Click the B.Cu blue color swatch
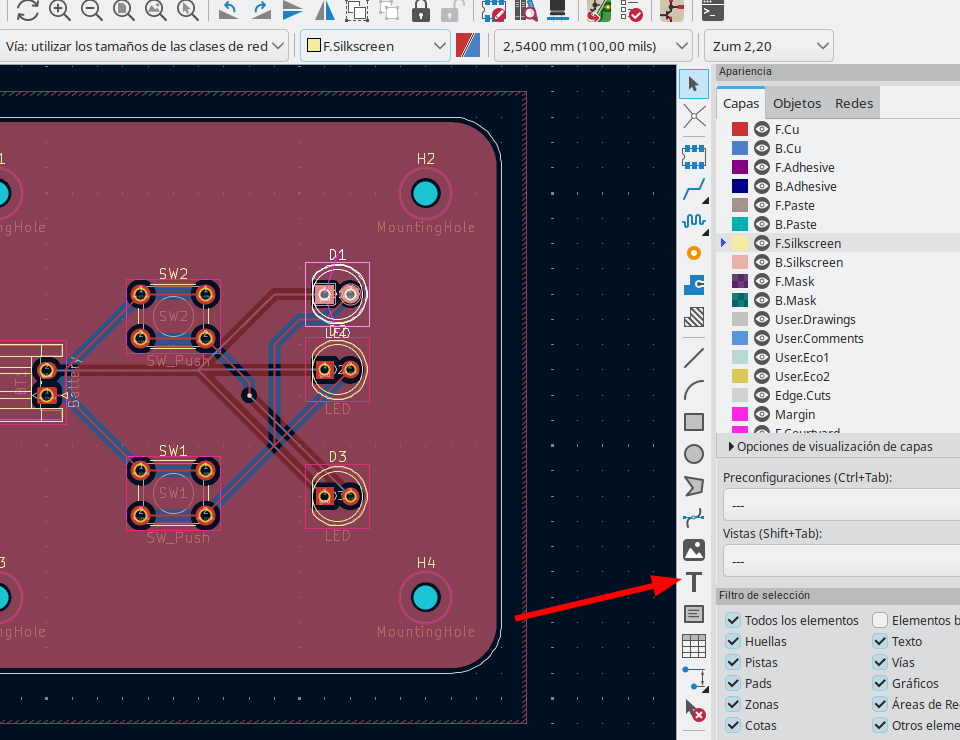960x740 pixels. pyautogui.click(x=740, y=148)
